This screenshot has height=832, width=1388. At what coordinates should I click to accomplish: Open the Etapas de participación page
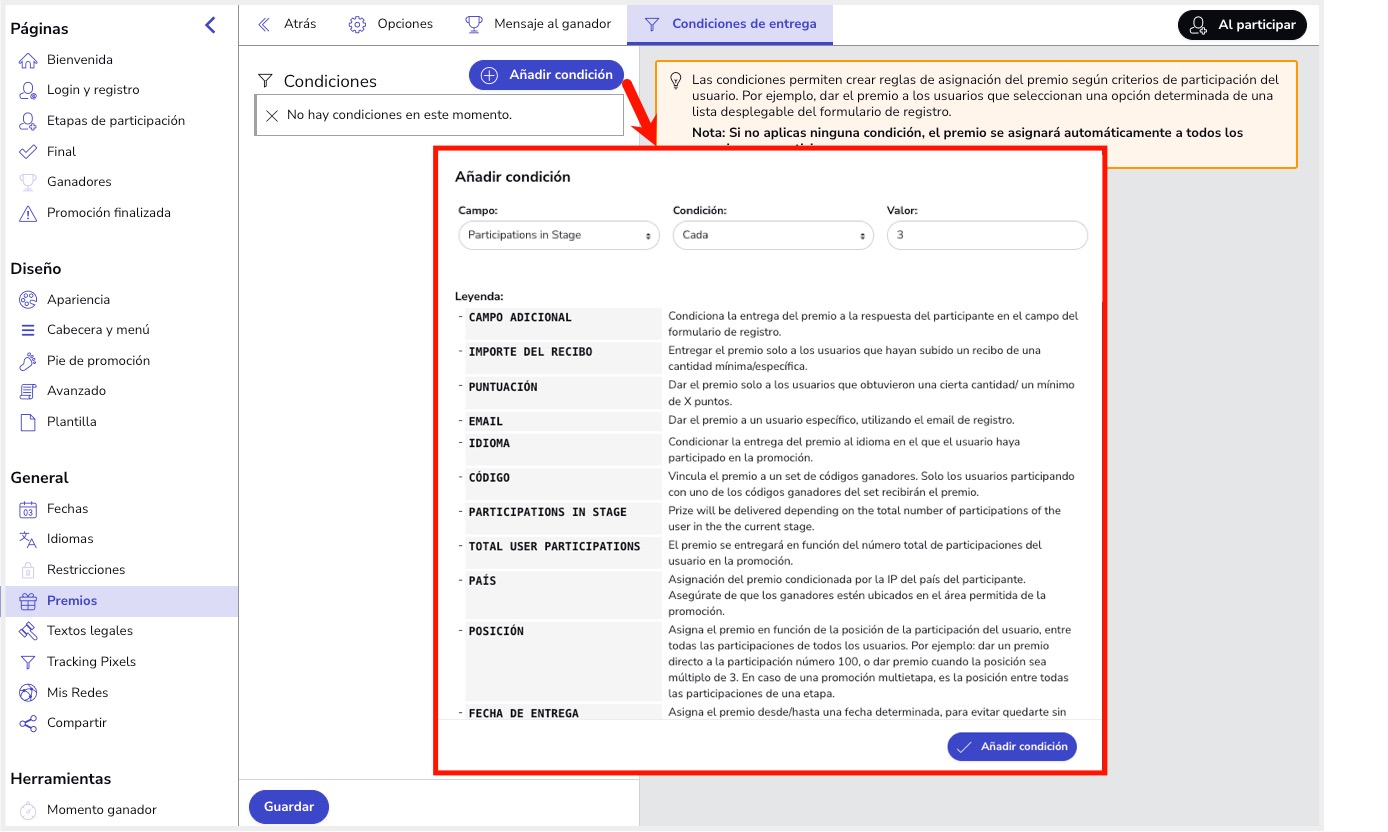point(116,121)
